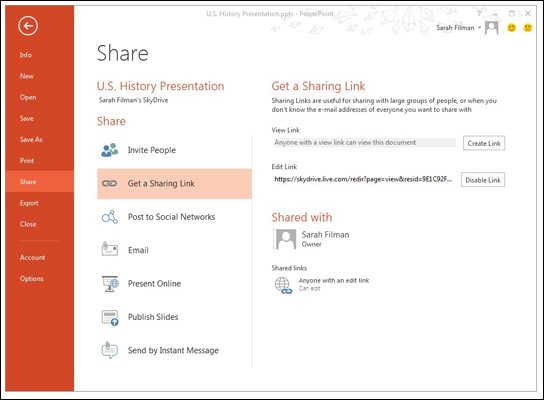Open the Sarah Filman account dropdown arrow
Screen dimensions: 544x400
pos(480,27)
